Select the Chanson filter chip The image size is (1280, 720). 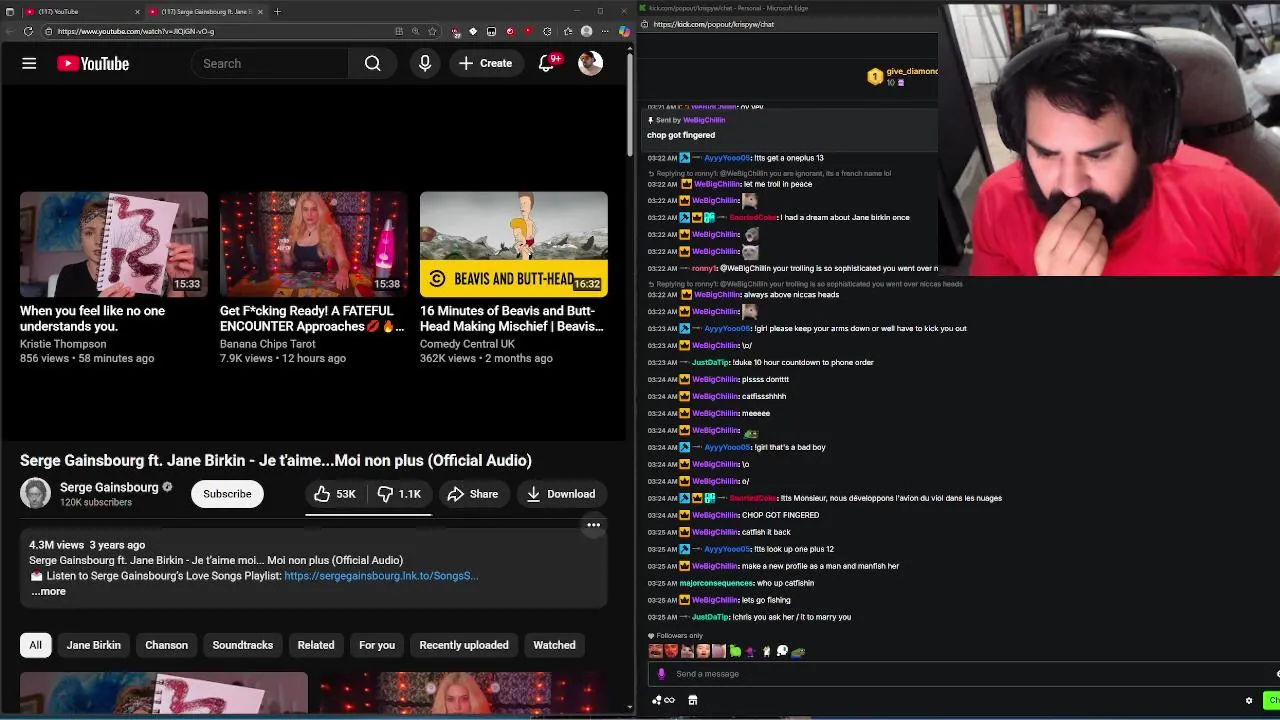click(166, 645)
